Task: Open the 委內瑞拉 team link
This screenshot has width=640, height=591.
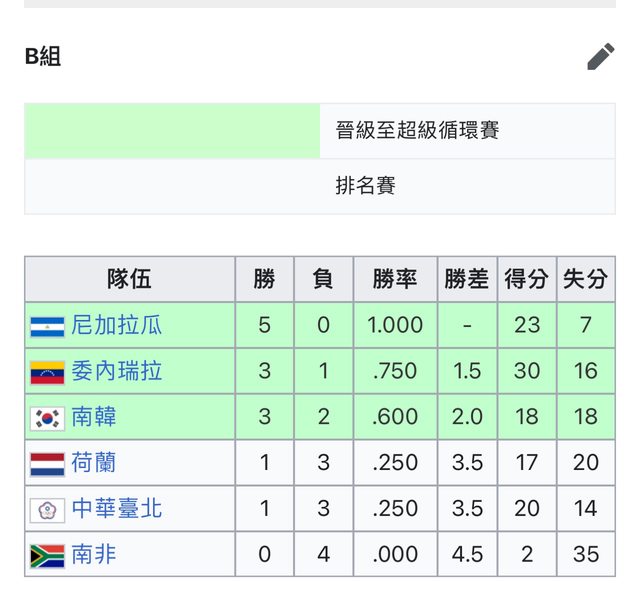Action: [x=116, y=371]
